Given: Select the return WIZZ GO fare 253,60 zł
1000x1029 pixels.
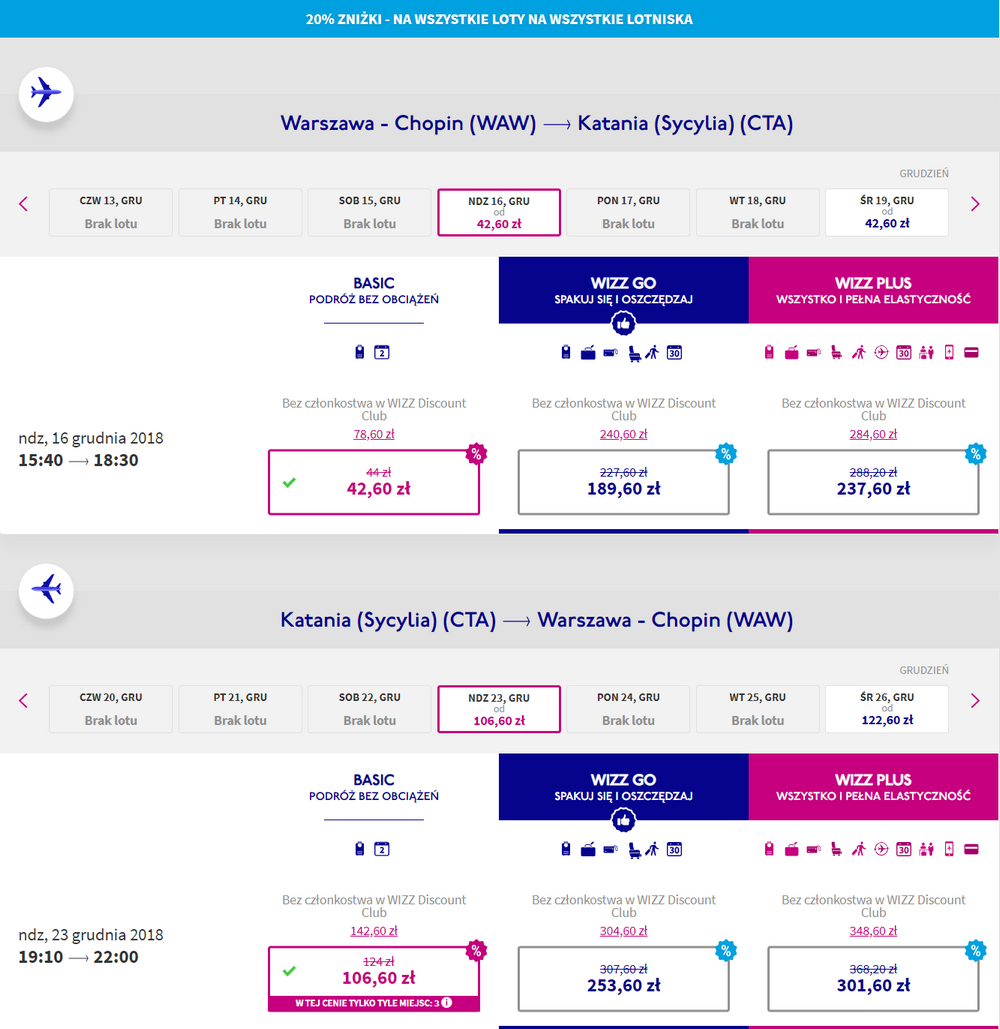Looking at the screenshot, I should pyautogui.click(x=623, y=979).
